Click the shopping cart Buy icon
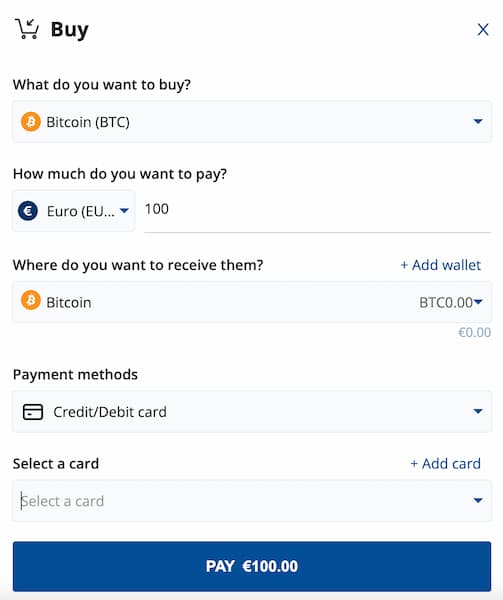This screenshot has width=503, height=600. 27,29
